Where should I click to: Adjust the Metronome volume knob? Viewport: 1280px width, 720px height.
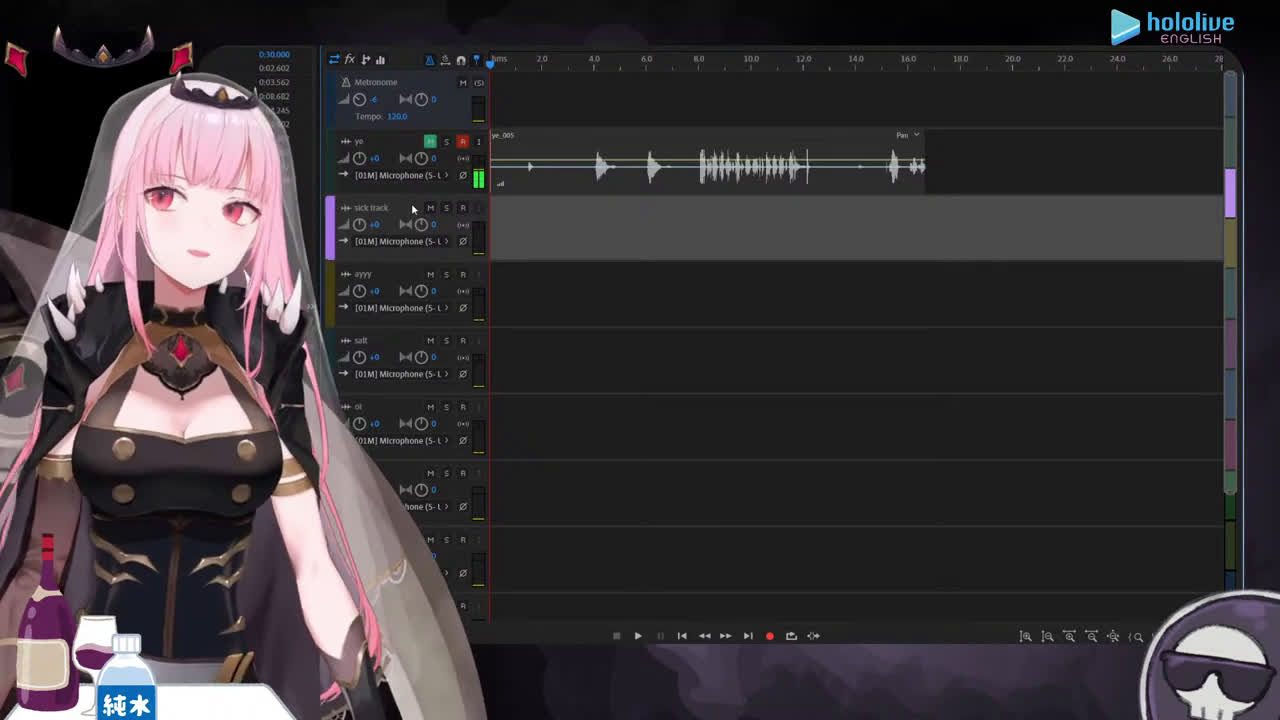click(359, 99)
